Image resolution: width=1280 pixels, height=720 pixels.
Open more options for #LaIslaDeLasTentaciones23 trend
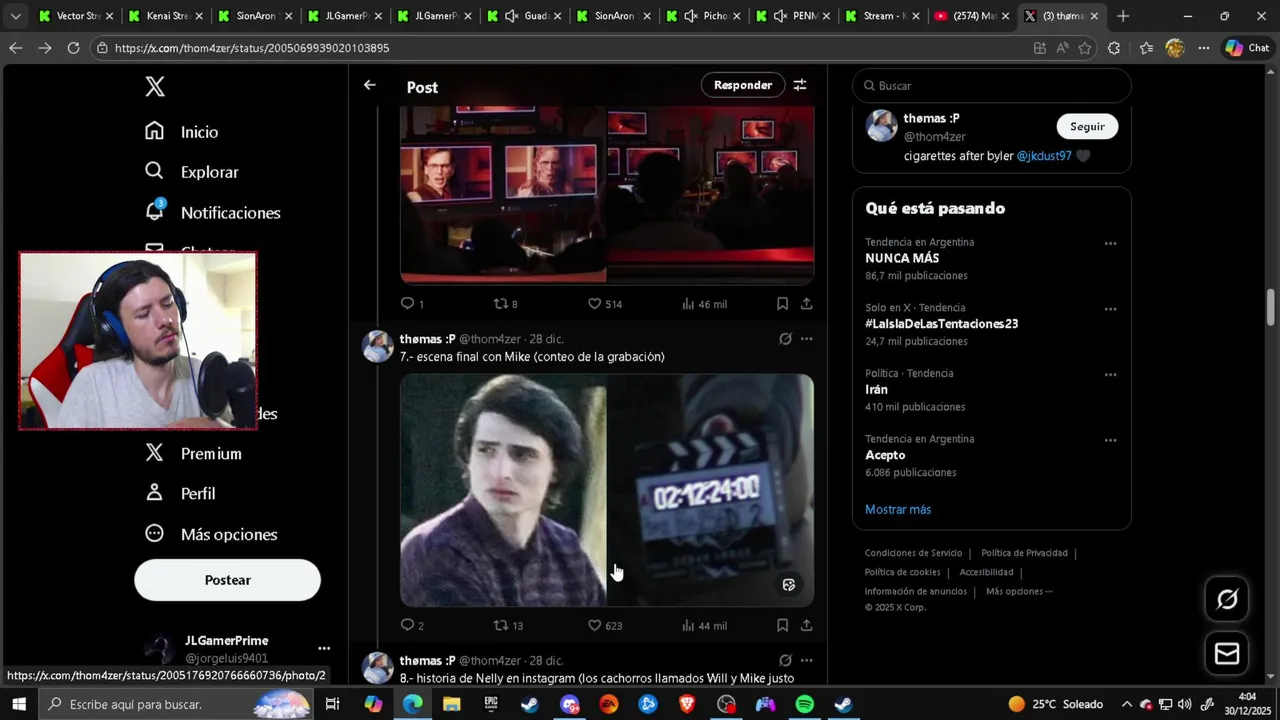click(x=1110, y=309)
